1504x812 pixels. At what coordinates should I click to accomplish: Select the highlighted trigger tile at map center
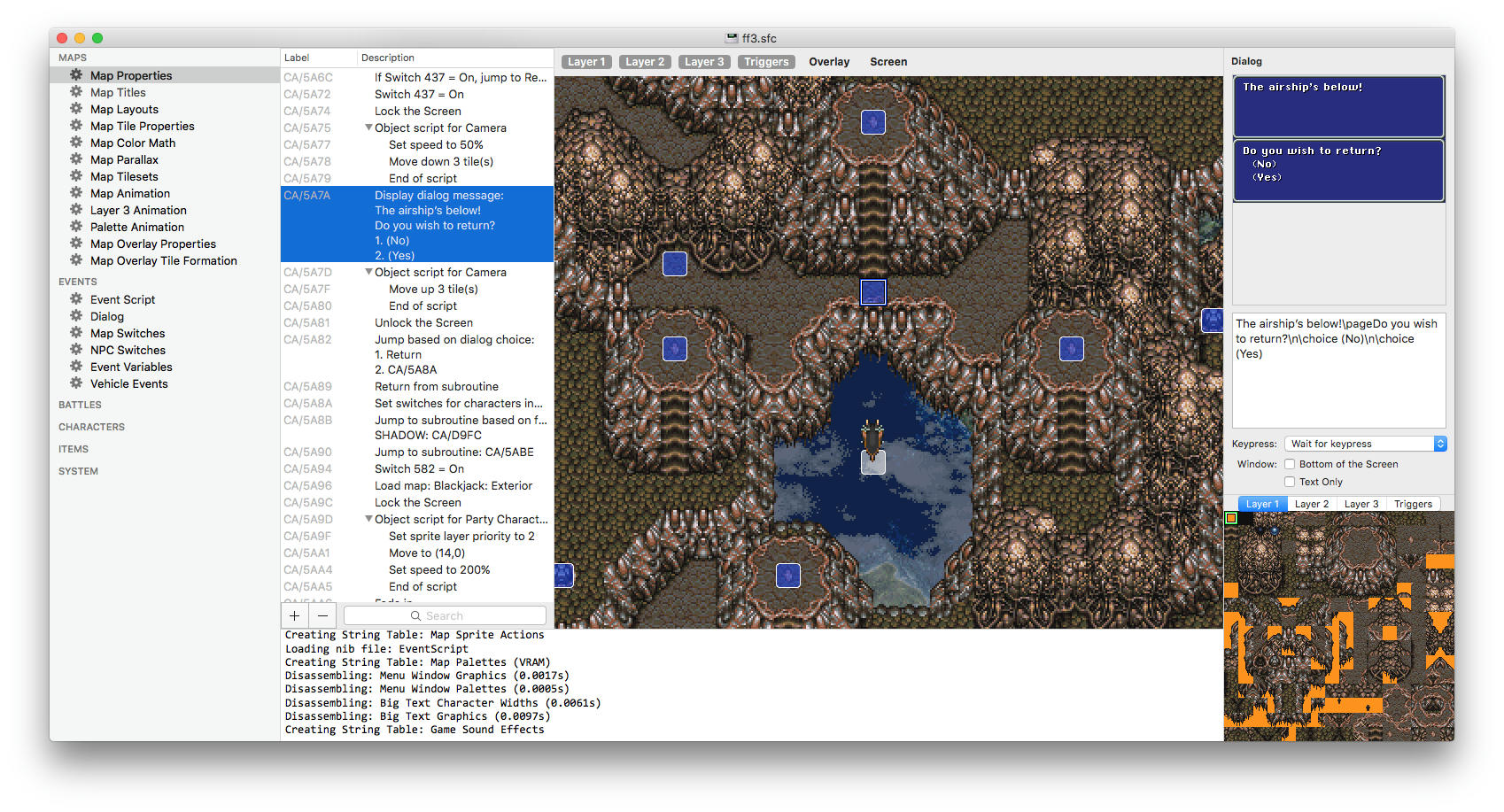[873, 292]
